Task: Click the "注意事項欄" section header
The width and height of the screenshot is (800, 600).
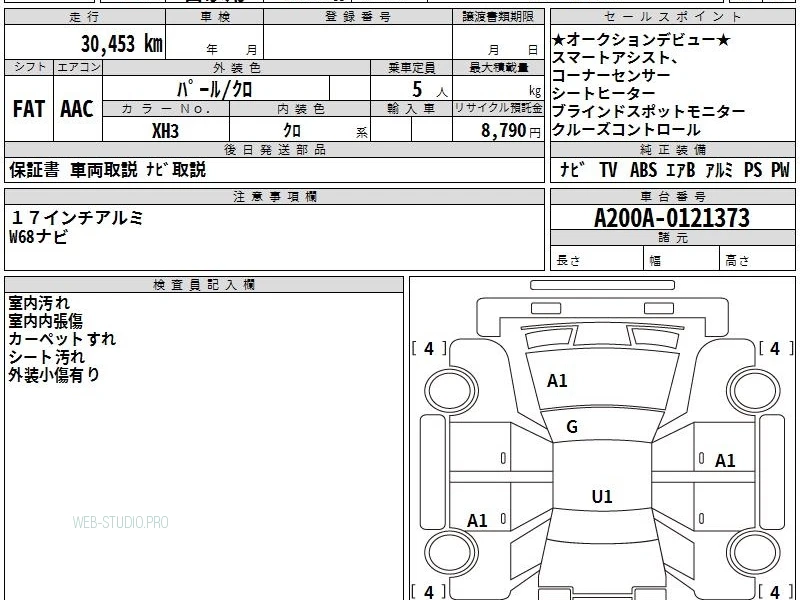Action: click(x=274, y=196)
